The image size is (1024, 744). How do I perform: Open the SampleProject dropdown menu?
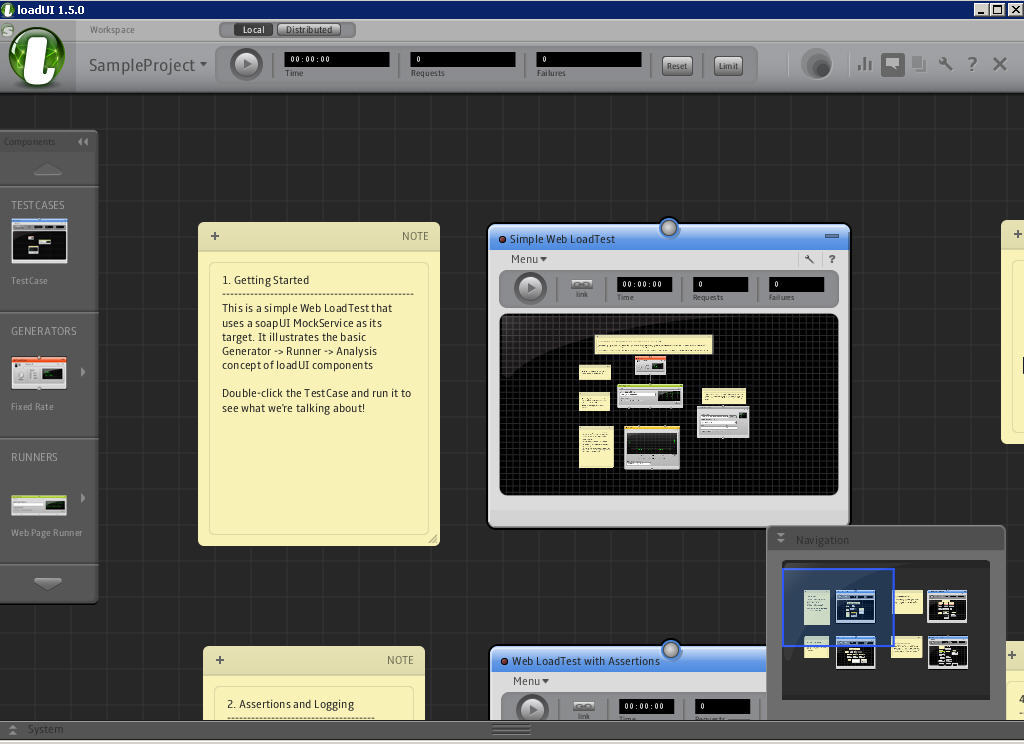point(148,65)
